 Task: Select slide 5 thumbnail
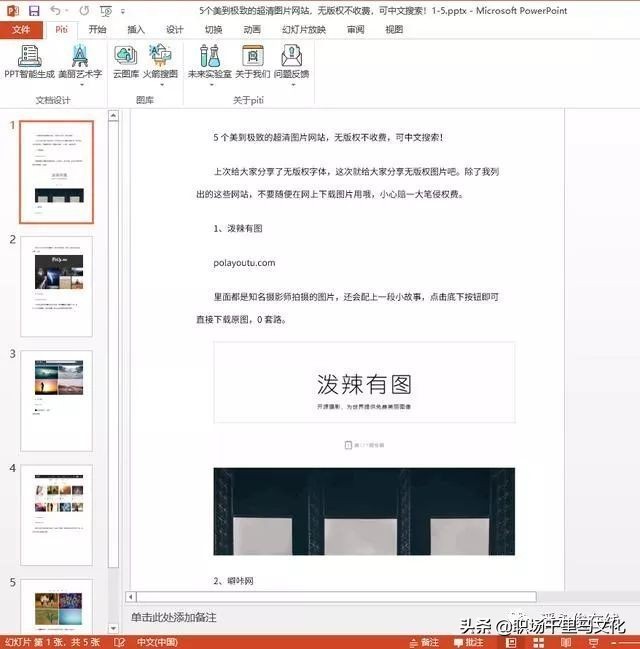tap(57, 606)
